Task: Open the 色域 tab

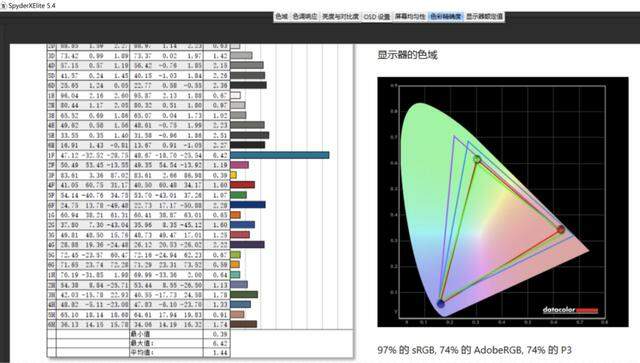Action: [281, 17]
